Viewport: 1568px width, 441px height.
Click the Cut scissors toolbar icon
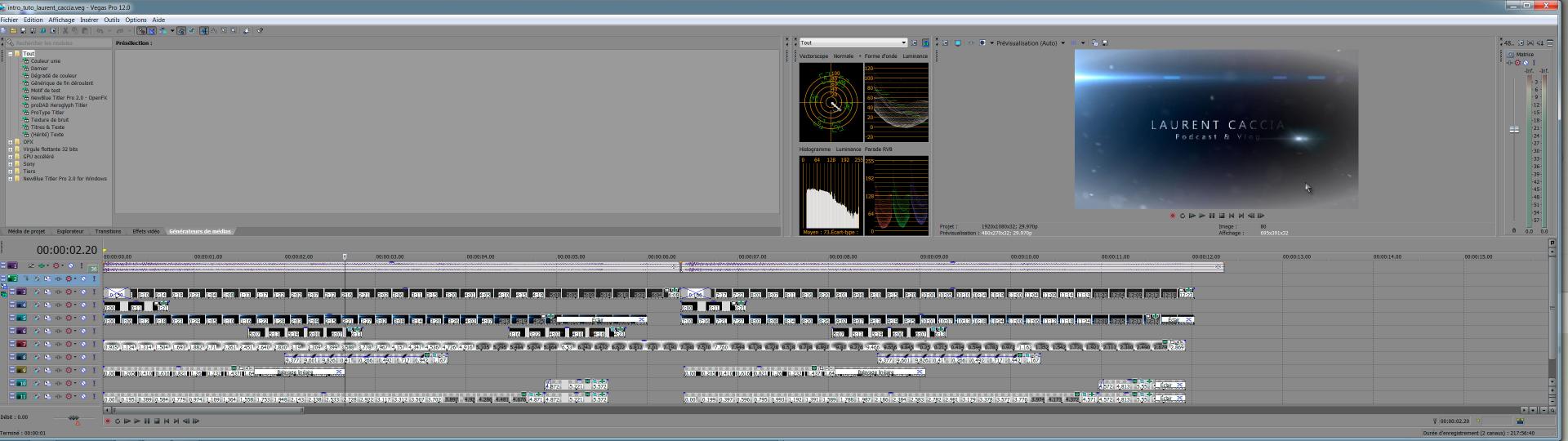pyautogui.click(x=65, y=30)
